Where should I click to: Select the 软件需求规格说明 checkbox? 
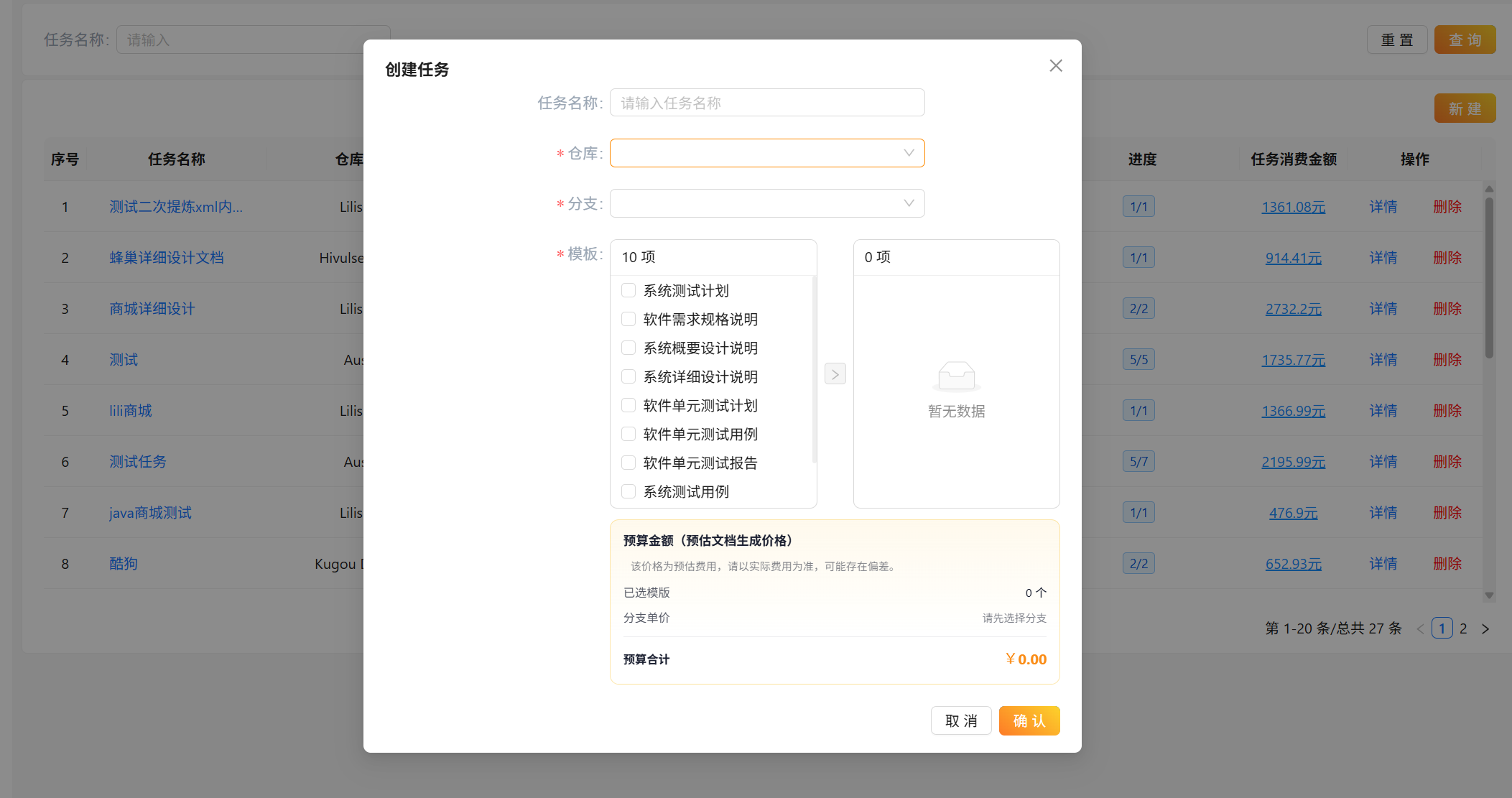(628, 319)
